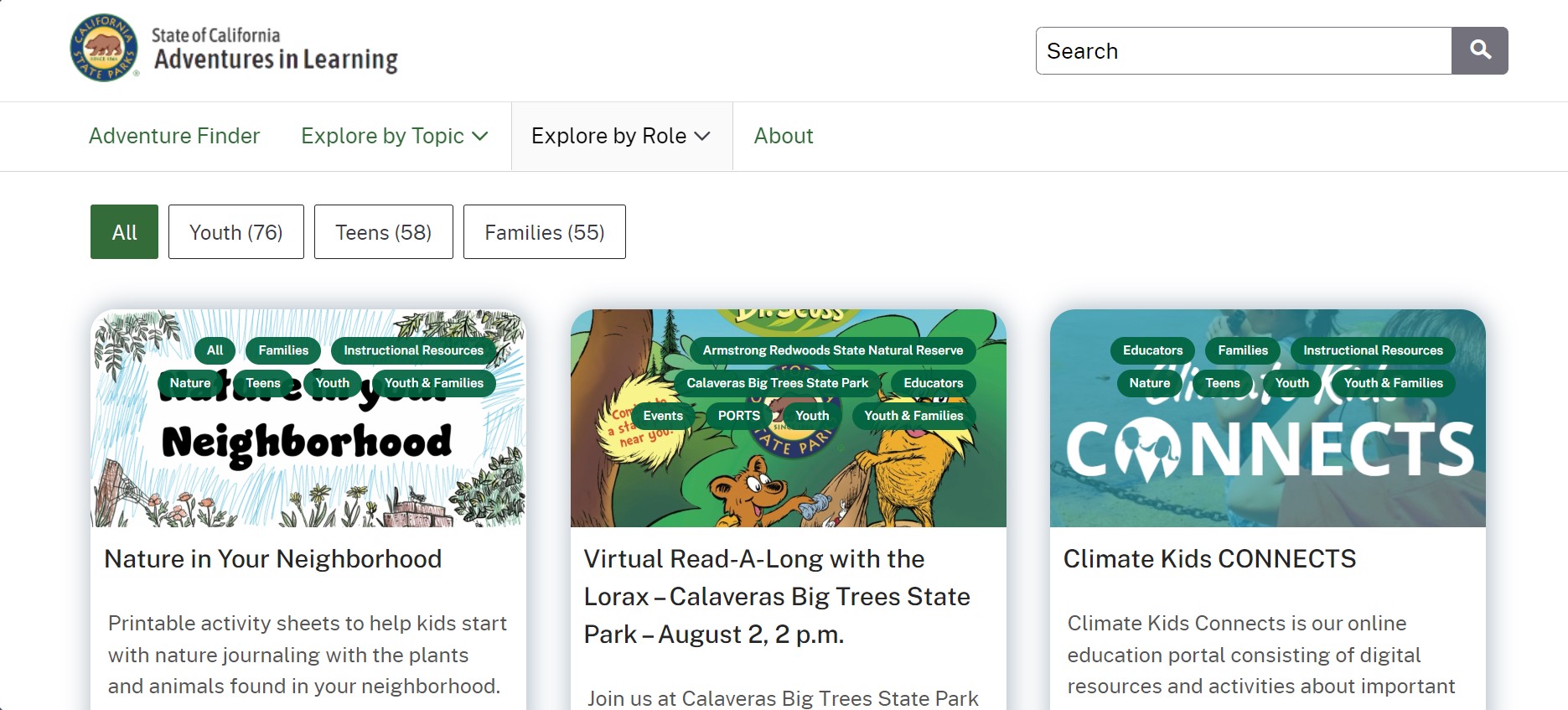Click into the Search input field
Viewport: 1568px width, 710px height.
click(x=1244, y=50)
